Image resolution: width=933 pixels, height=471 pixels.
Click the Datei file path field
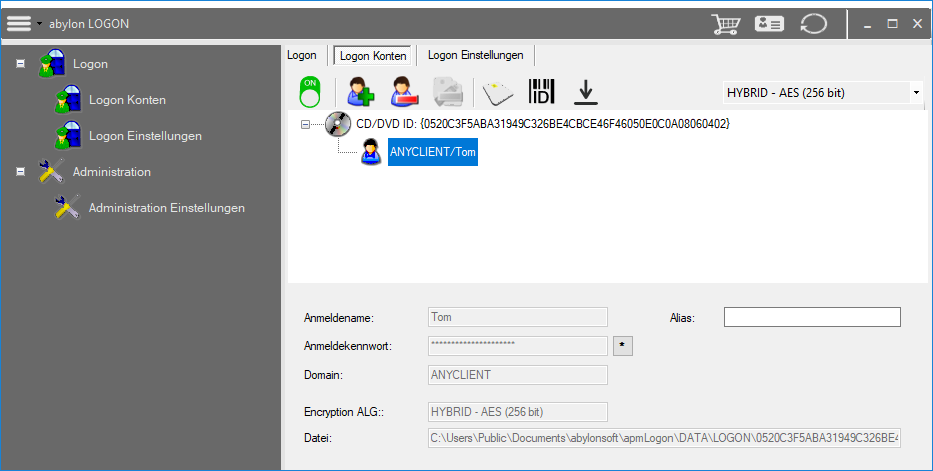tap(664, 438)
